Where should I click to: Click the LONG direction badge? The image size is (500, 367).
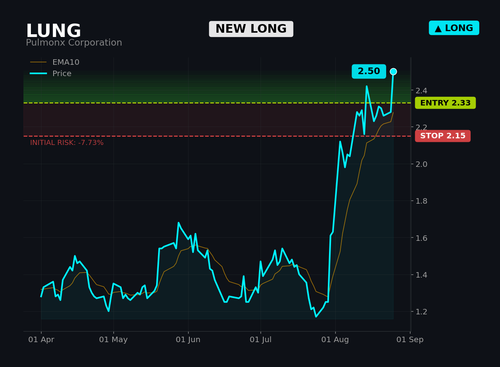454,28
